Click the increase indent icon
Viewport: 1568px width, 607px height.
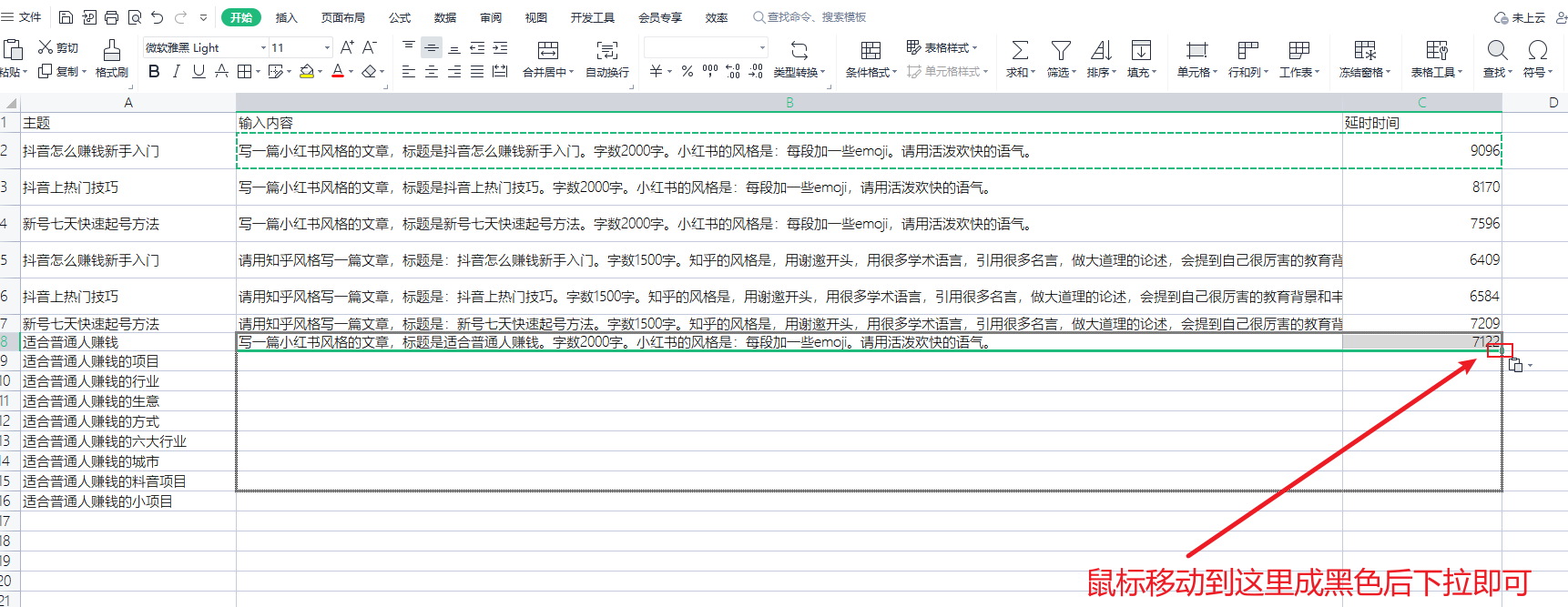pyautogui.click(x=500, y=47)
